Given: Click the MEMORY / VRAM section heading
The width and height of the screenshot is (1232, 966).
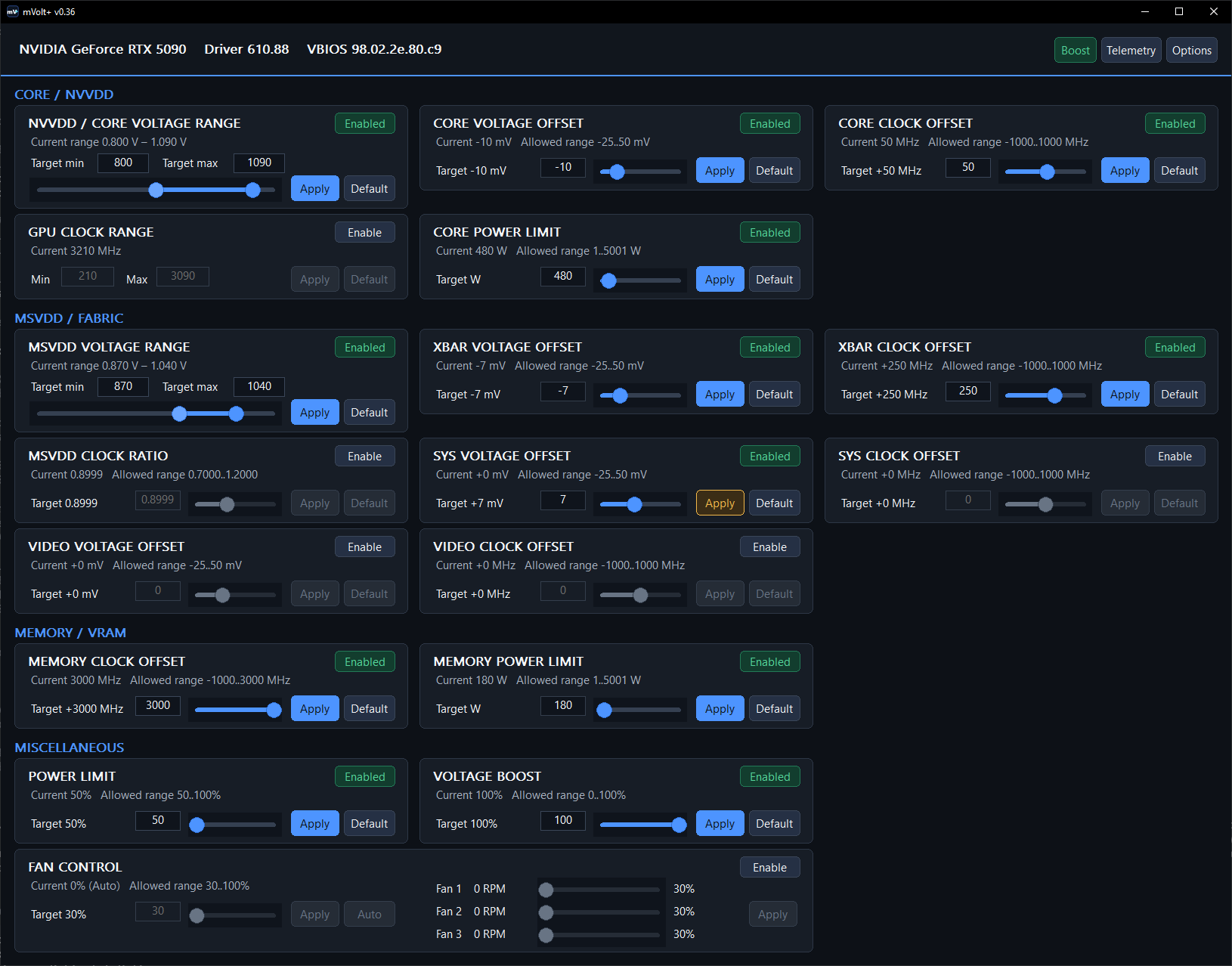Looking at the screenshot, I should point(70,633).
